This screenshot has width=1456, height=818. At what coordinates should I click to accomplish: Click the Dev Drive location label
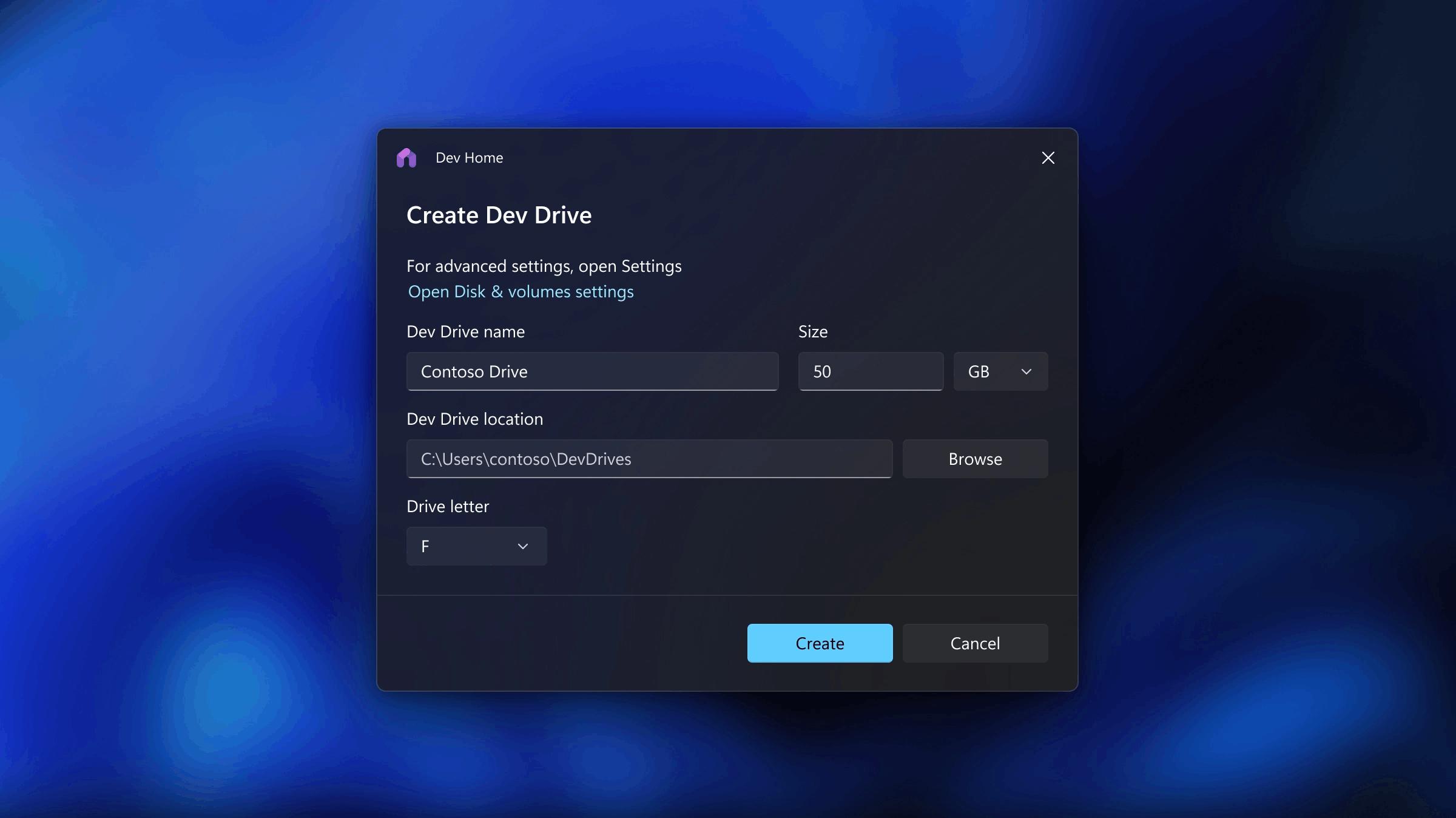474,419
